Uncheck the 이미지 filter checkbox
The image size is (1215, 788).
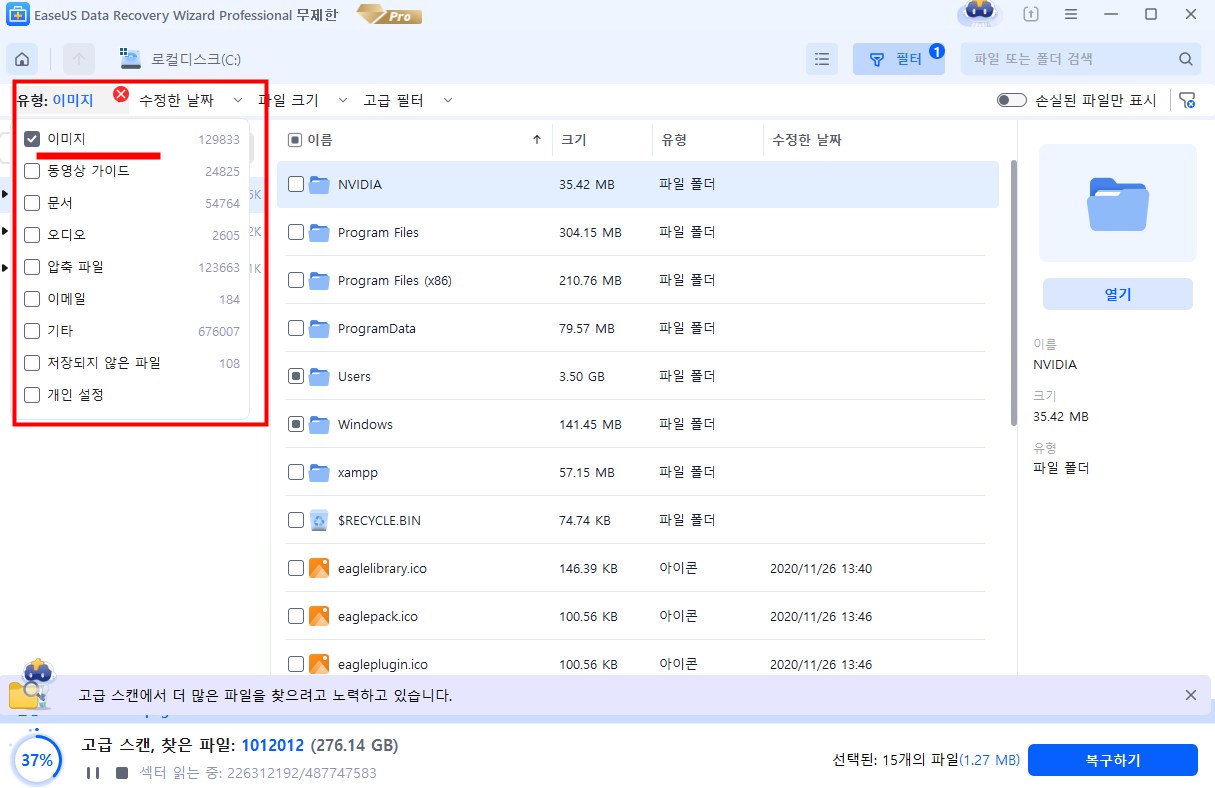coord(32,139)
